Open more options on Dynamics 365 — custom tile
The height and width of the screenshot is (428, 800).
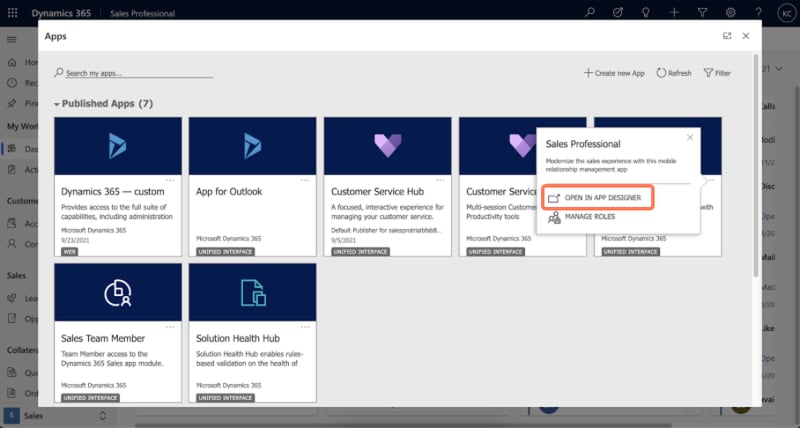pos(170,180)
